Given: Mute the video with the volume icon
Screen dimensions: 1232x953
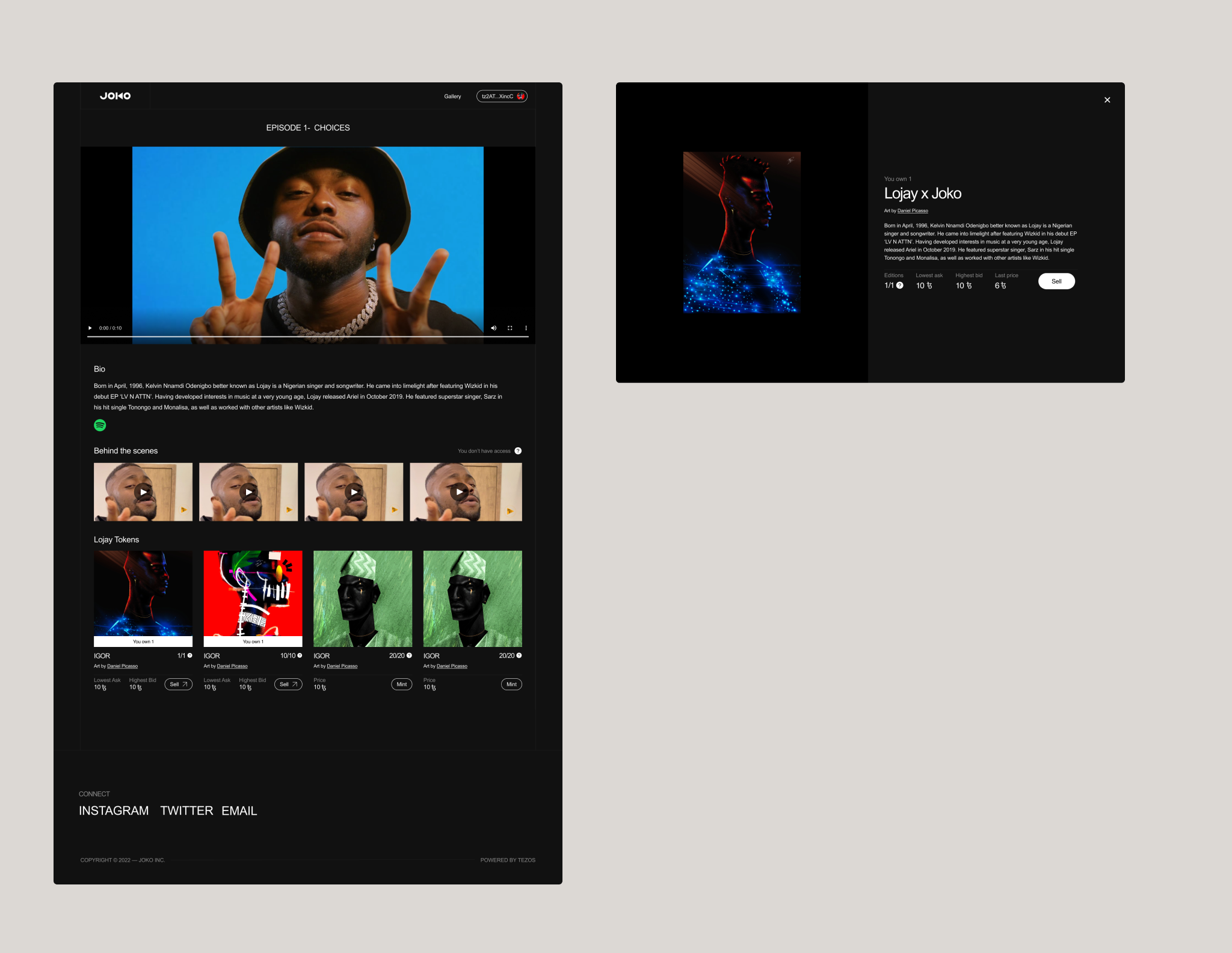Looking at the screenshot, I should click(x=493, y=328).
